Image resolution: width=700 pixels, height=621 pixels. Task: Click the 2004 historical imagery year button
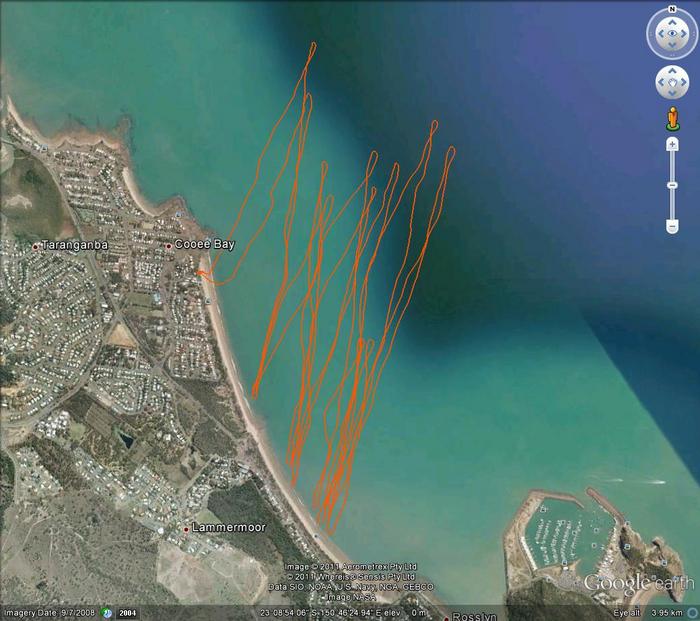click(128, 612)
